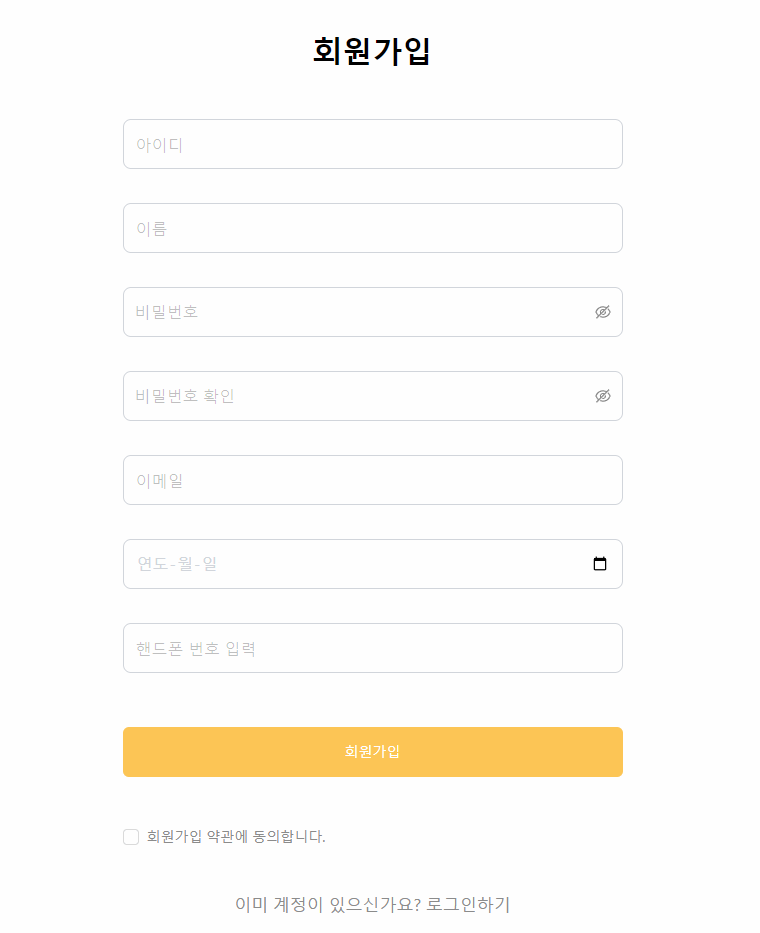760x933 pixels.
Task: Select the calendar icon in the birthdate field
Action: pyautogui.click(x=599, y=563)
